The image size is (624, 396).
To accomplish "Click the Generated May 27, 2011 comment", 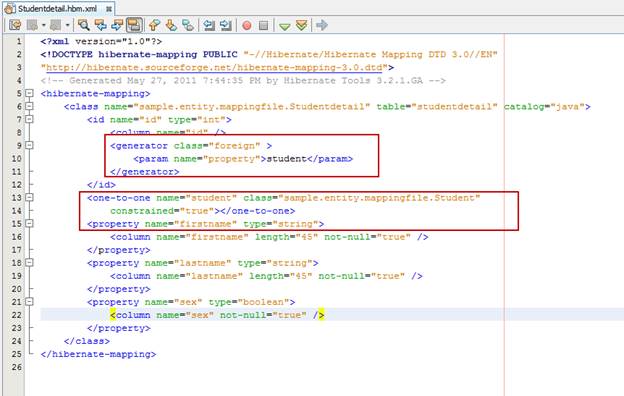I will pos(243,80).
